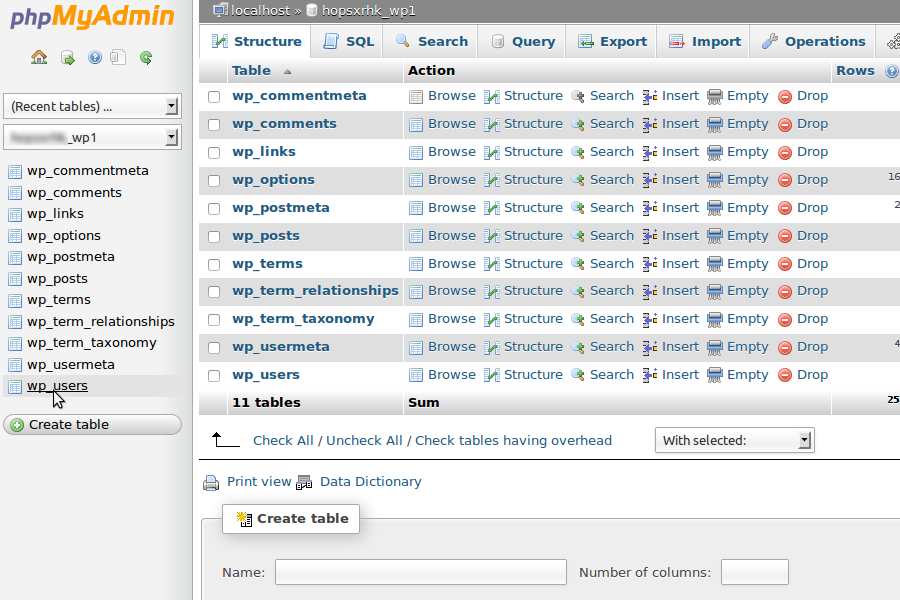900x600 pixels.
Task: Check the wp_options checkbox
Action: [x=214, y=181]
